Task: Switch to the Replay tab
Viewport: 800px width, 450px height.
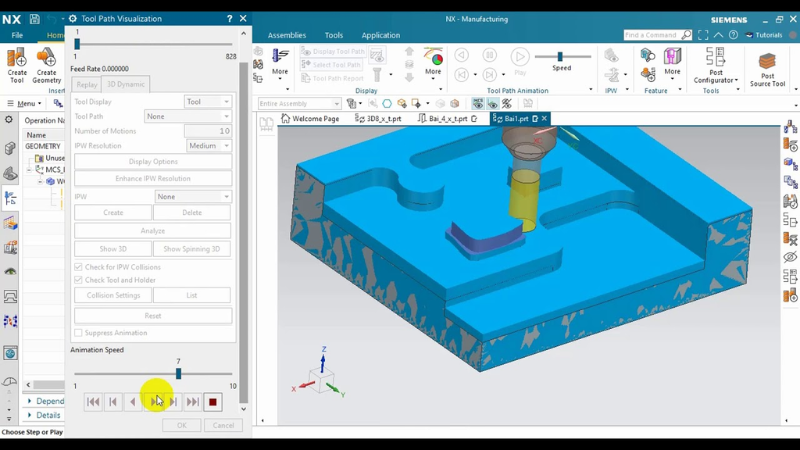Action: click(87, 85)
